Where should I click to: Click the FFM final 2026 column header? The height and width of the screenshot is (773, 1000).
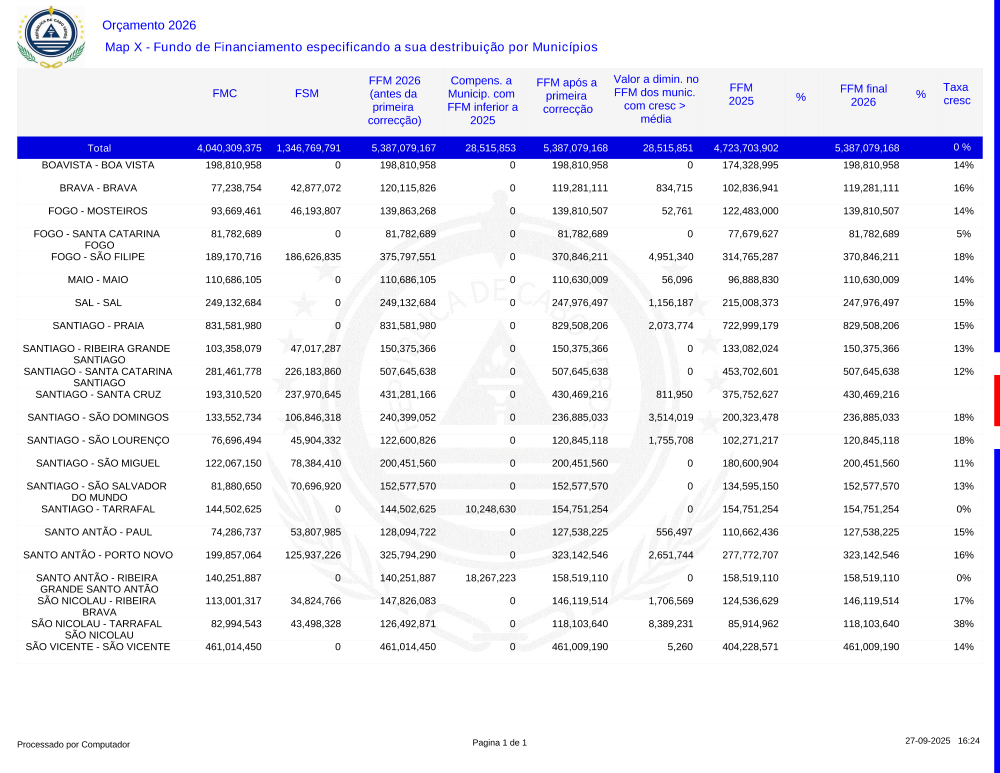click(863, 95)
